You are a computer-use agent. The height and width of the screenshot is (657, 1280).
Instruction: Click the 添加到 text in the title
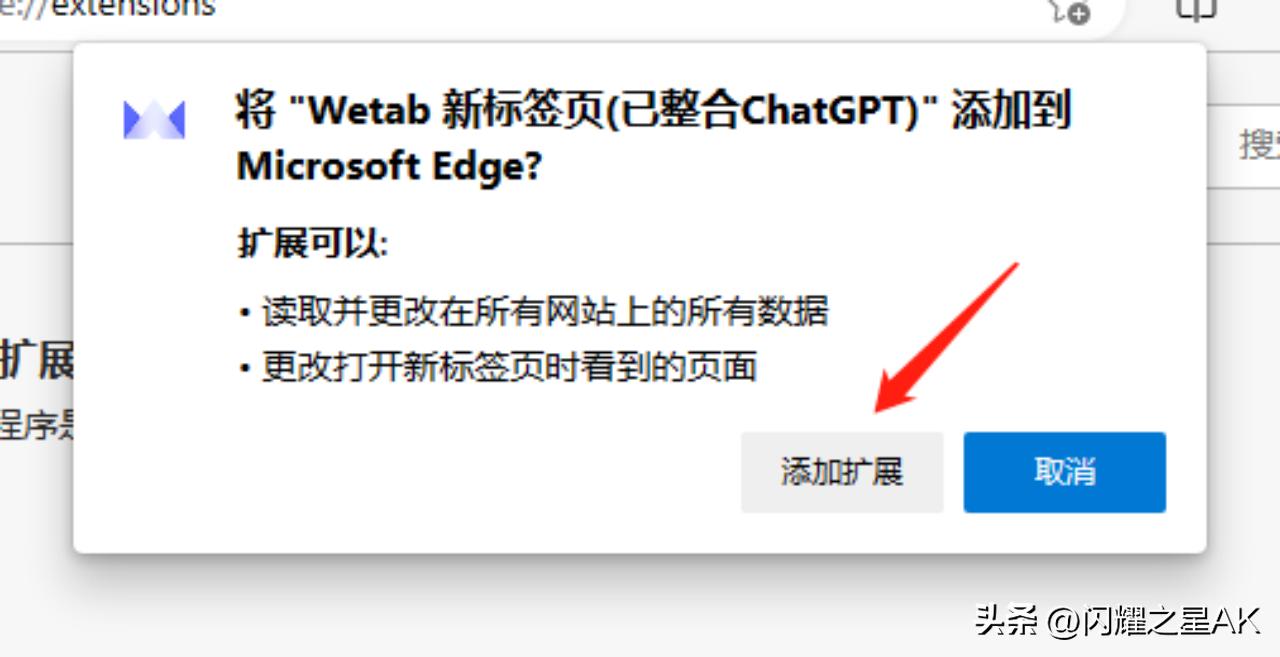pos(1010,109)
